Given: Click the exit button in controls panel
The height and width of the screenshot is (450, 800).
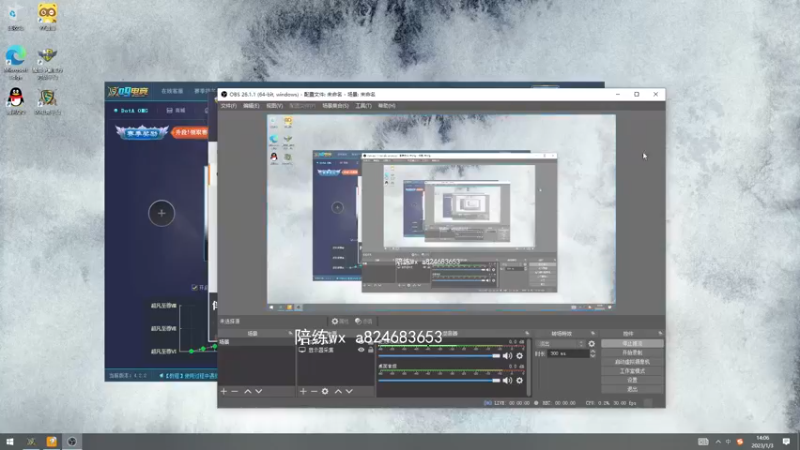Looking at the screenshot, I should click(632, 389).
